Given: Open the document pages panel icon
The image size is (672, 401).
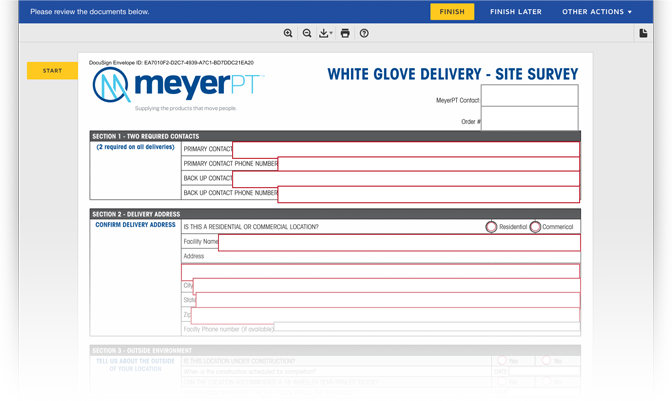Looking at the screenshot, I should click(643, 33).
